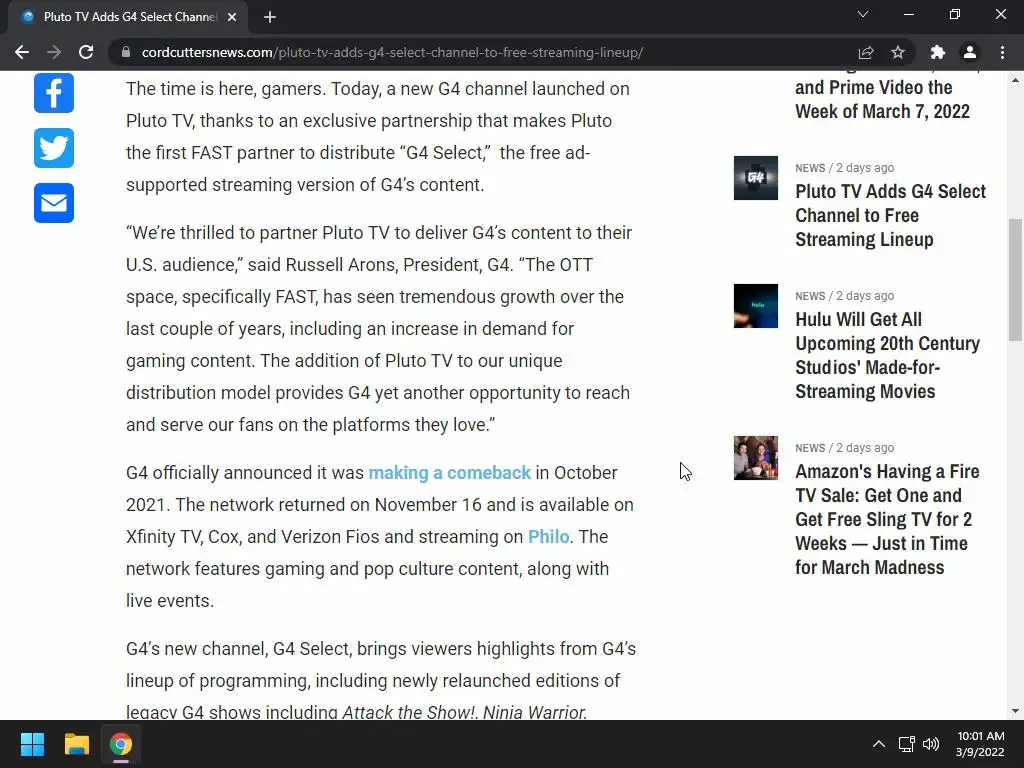Image resolution: width=1024 pixels, height=768 pixels.
Task: Click the page vertical scrollbar thumb
Action: pyautogui.click(x=1015, y=280)
